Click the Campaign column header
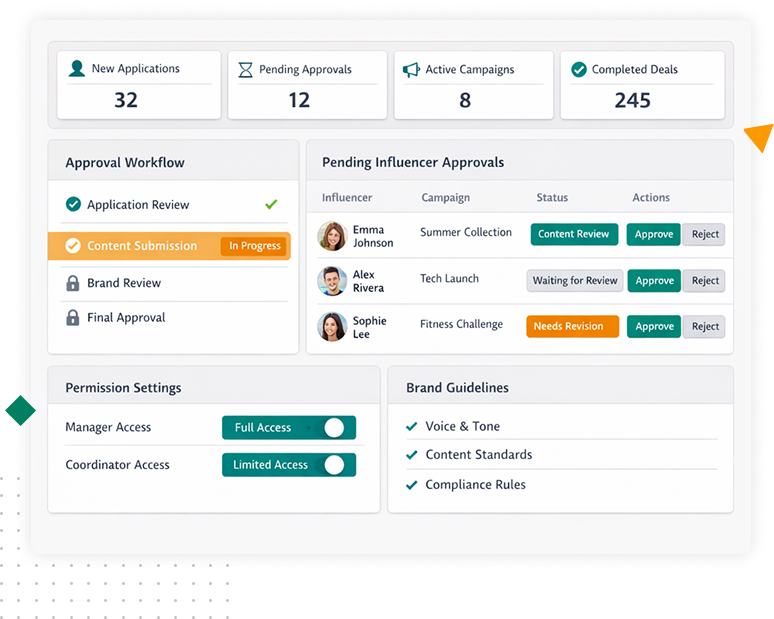Viewport: 774px width, 619px height. 445,197
